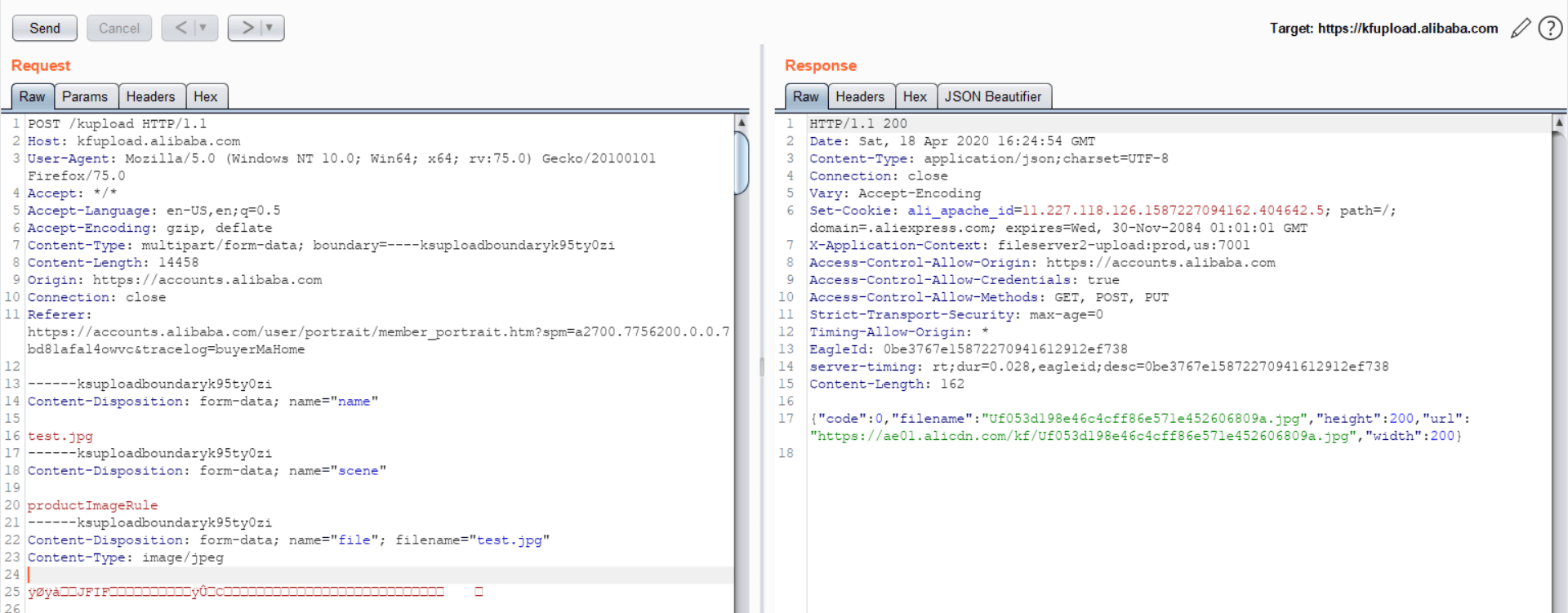Click the Send button
The width and height of the screenshot is (1568, 613).
point(45,28)
